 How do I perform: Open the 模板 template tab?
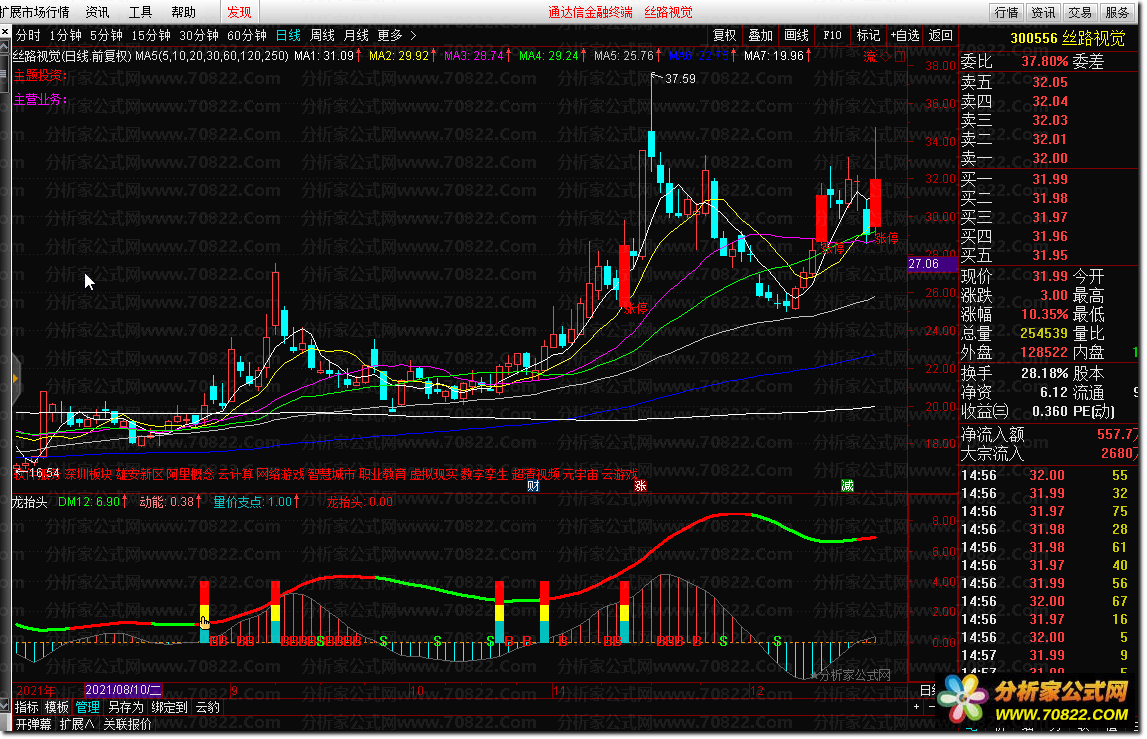point(57,708)
